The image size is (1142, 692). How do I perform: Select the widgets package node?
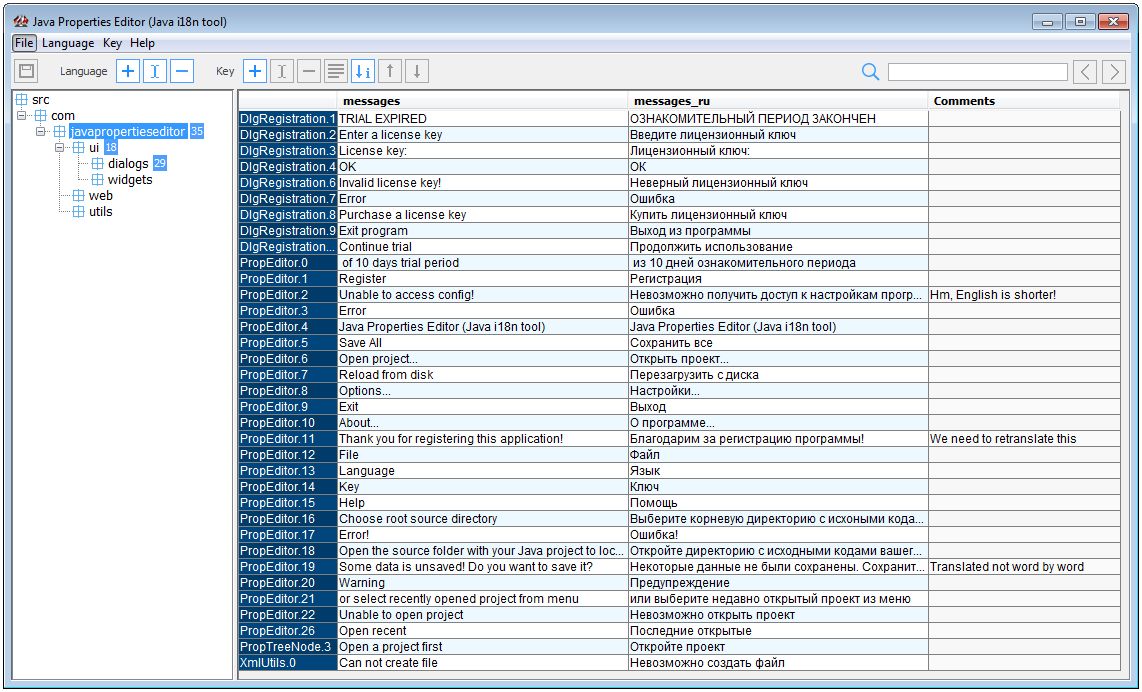[130, 180]
